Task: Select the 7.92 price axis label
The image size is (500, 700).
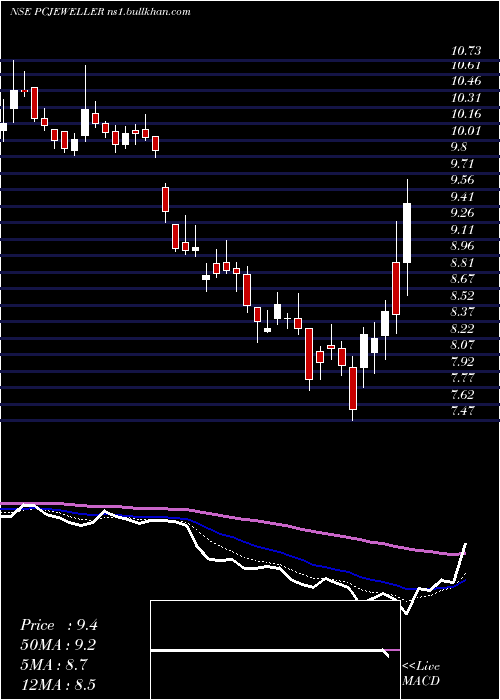Action: [463, 361]
